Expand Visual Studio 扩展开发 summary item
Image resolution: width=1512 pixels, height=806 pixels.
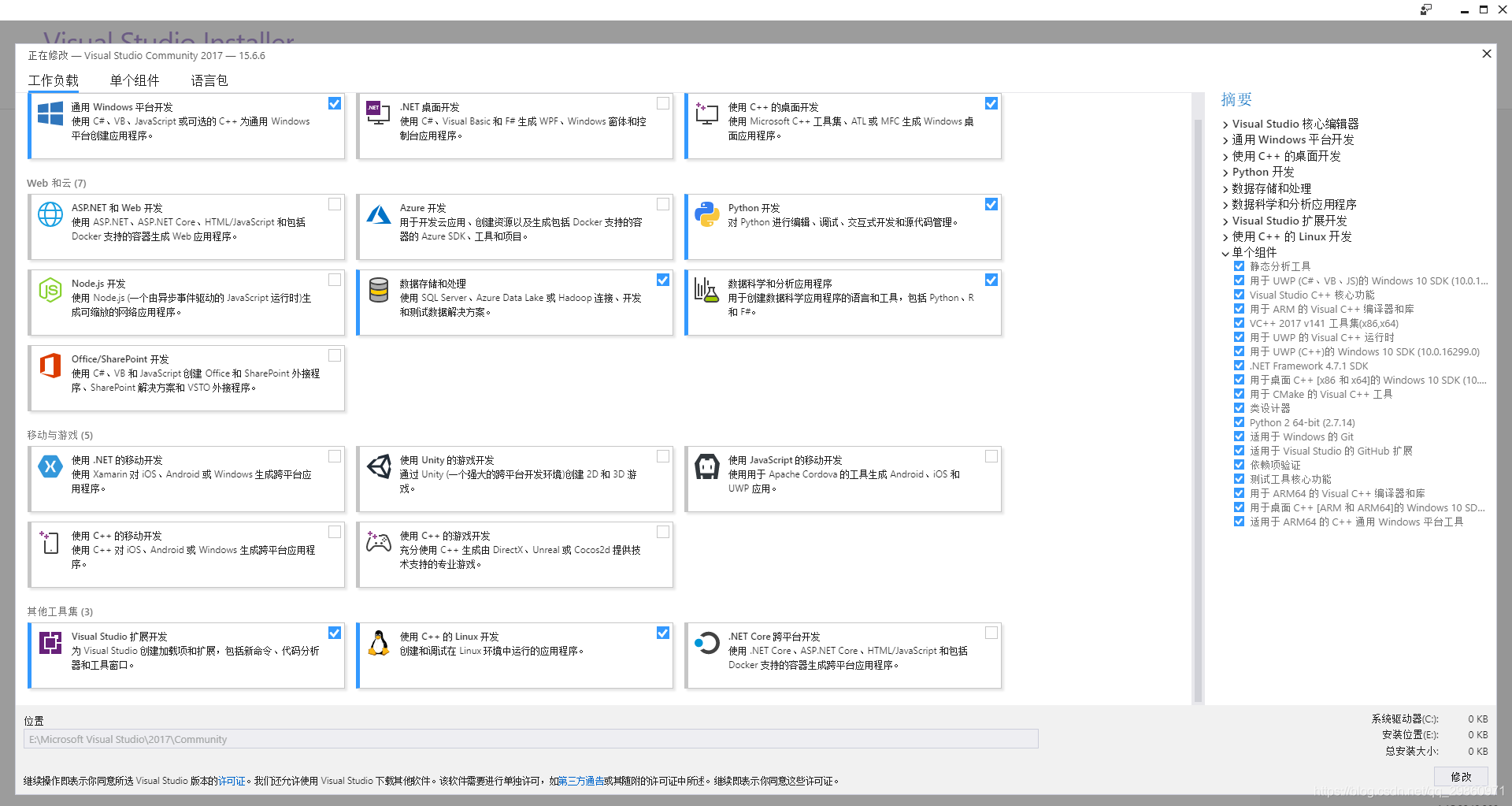pyautogui.click(x=1225, y=221)
